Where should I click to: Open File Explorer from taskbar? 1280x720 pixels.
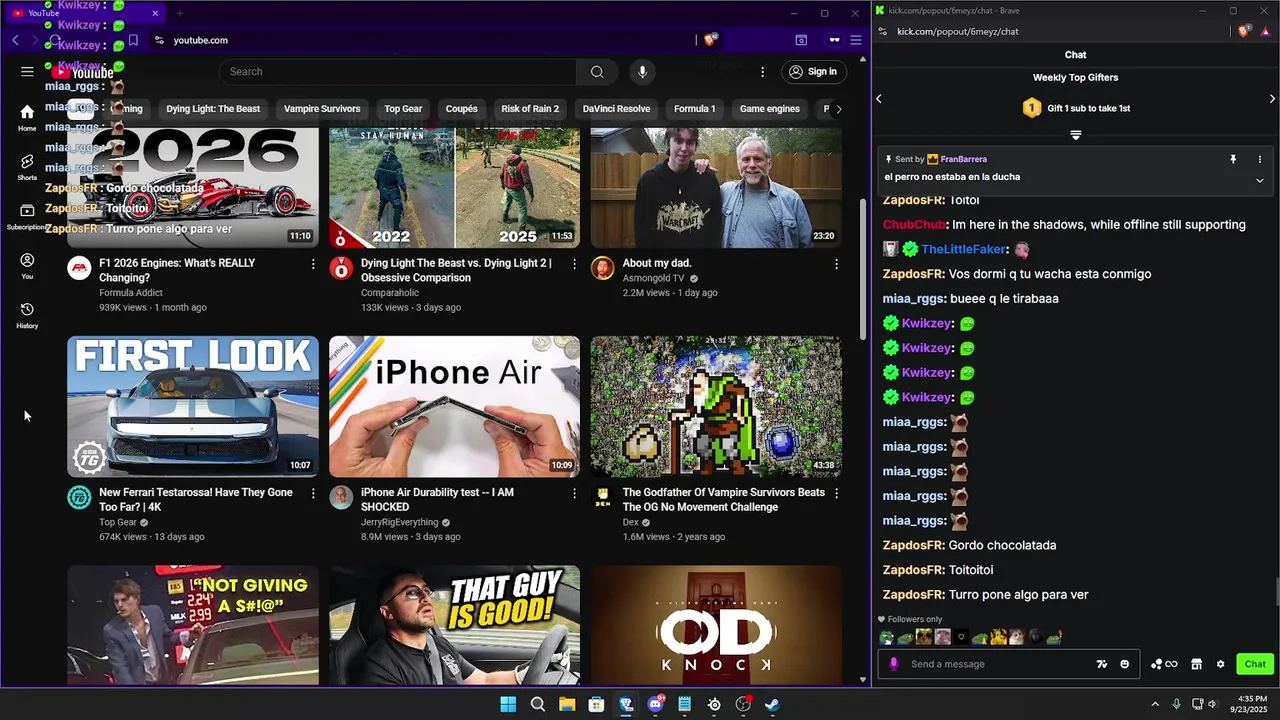(x=567, y=704)
